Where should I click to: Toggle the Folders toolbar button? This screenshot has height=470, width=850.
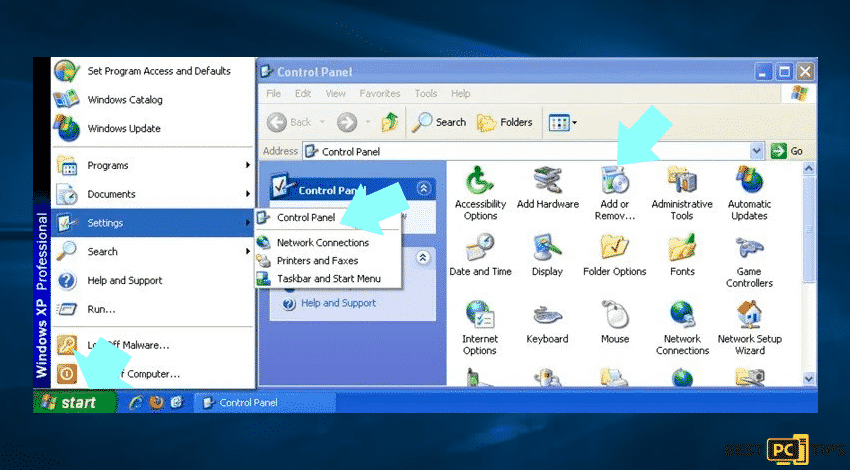pyautogui.click(x=504, y=123)
